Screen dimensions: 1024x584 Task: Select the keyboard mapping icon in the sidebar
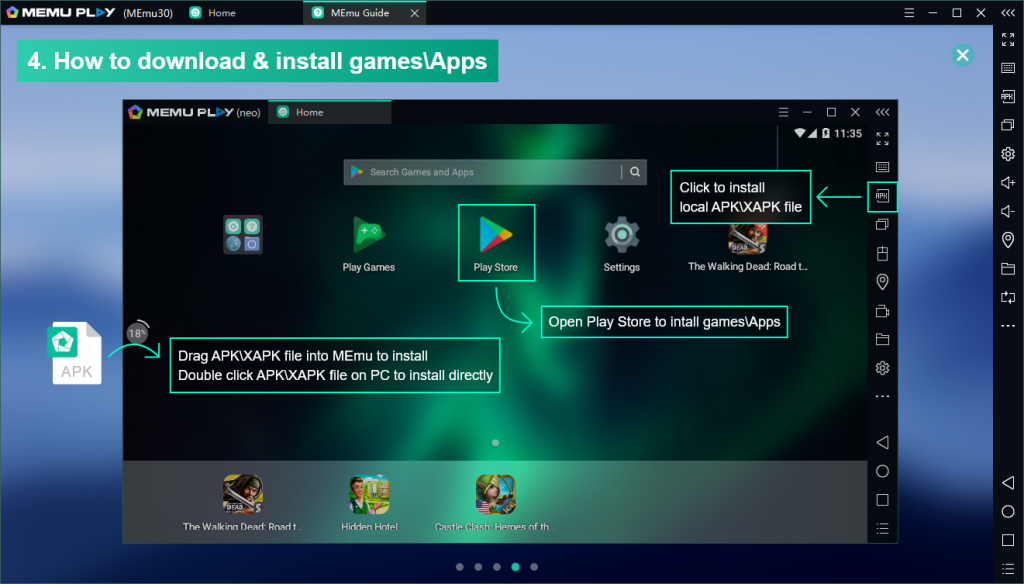(1008, 68)
